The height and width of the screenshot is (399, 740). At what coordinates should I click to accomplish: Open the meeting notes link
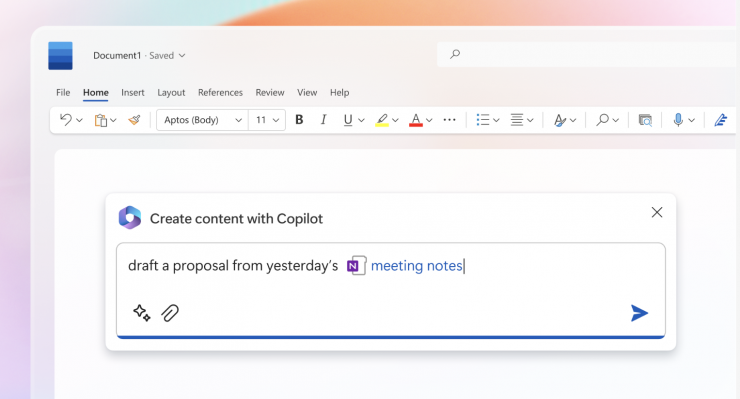(x=416, y=266)
